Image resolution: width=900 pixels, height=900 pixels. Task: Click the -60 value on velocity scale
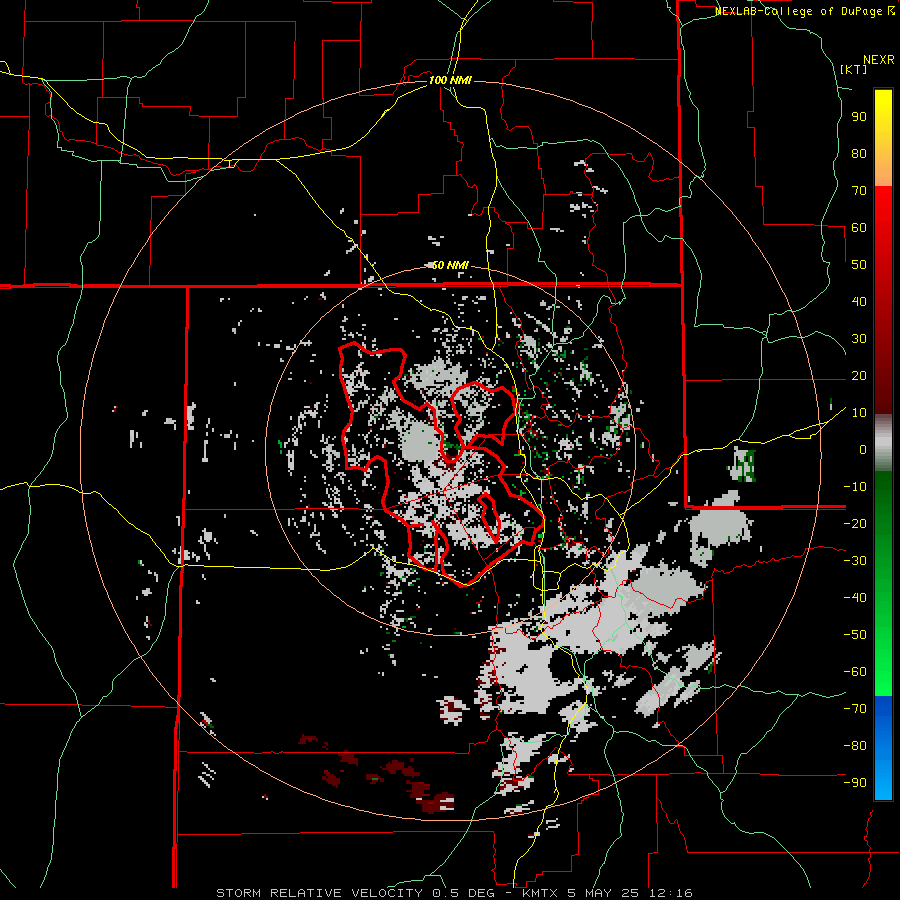pos(855,672)
